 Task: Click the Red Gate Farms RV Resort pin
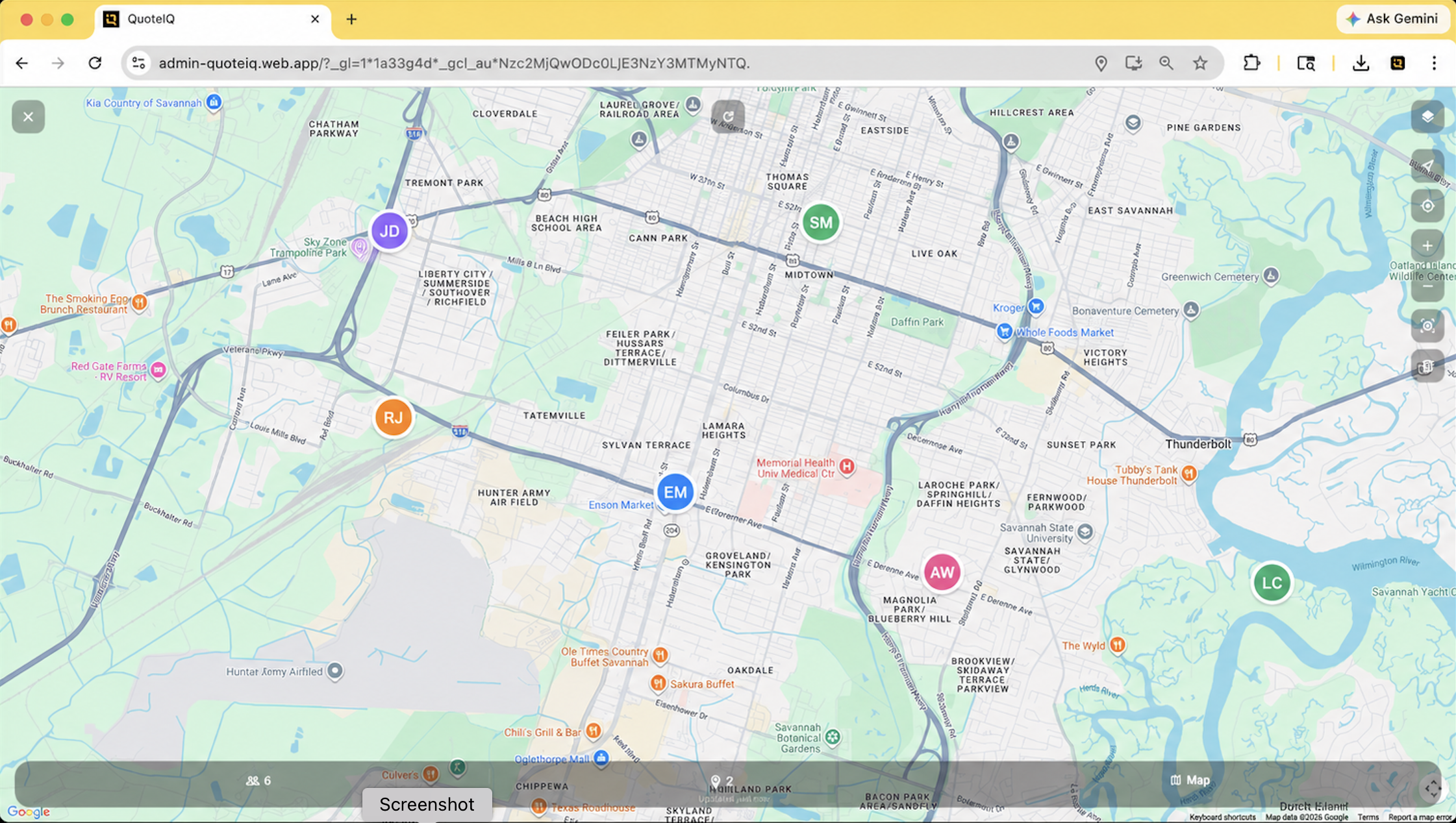pos(158,370)
